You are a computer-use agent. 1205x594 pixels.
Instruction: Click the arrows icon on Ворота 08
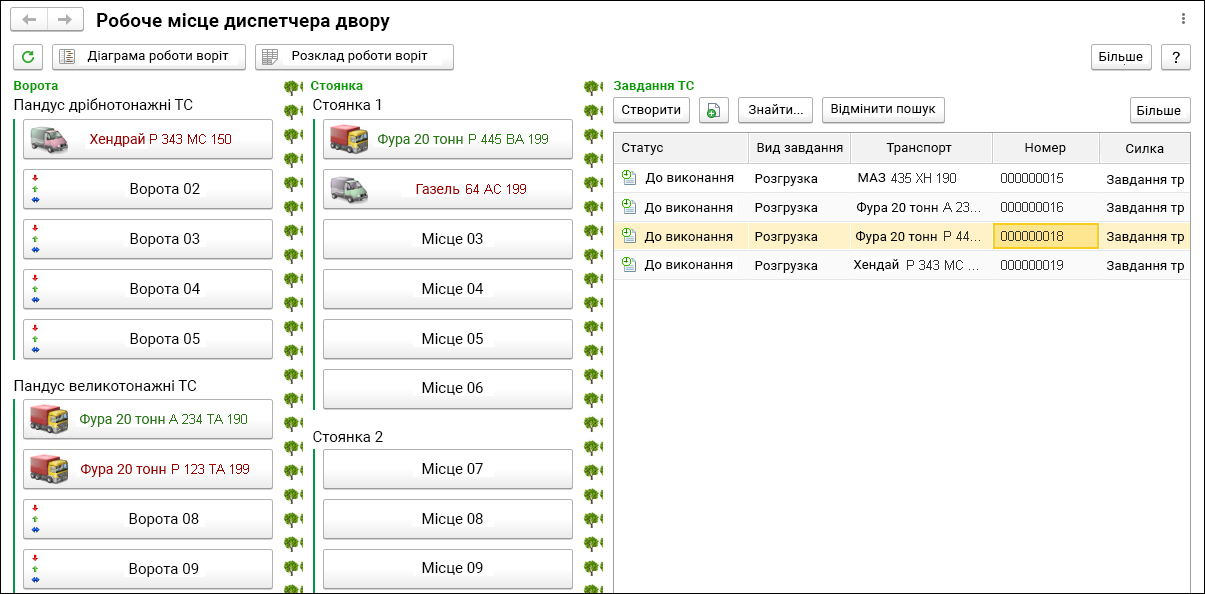tap(36, 519)
